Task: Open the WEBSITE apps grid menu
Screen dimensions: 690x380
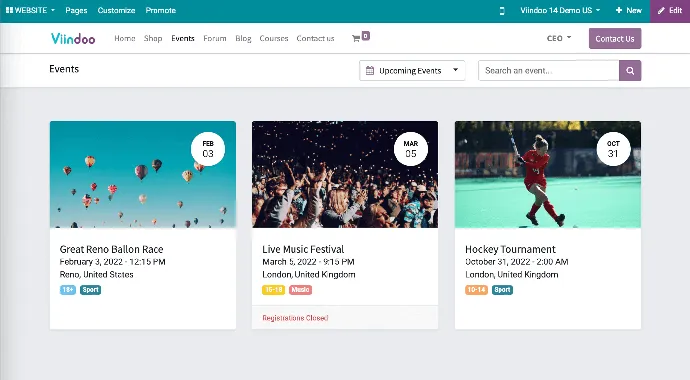Action: click(x=30, y=10)
